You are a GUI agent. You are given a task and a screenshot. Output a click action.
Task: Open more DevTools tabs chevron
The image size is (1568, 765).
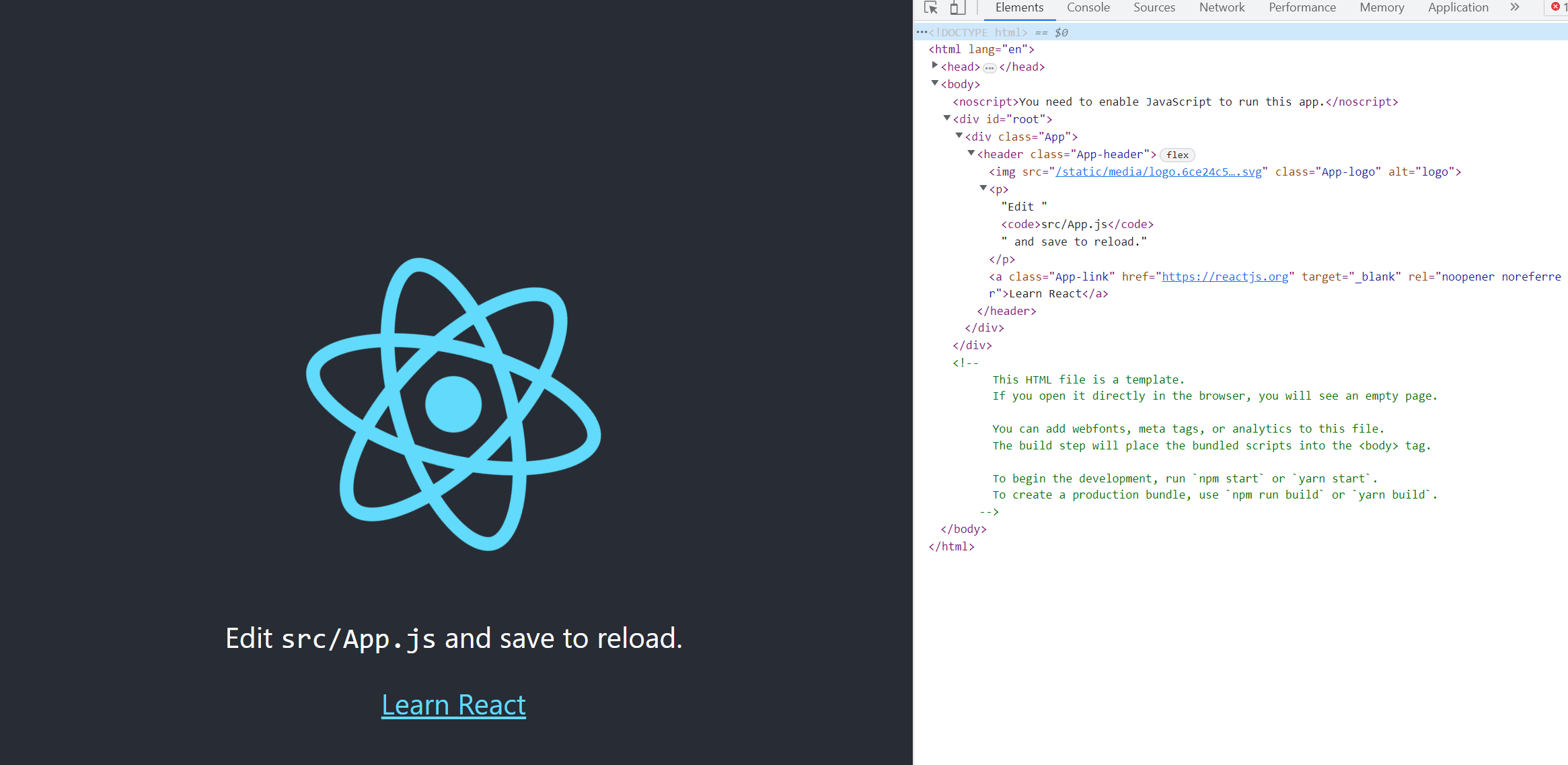1515,7
